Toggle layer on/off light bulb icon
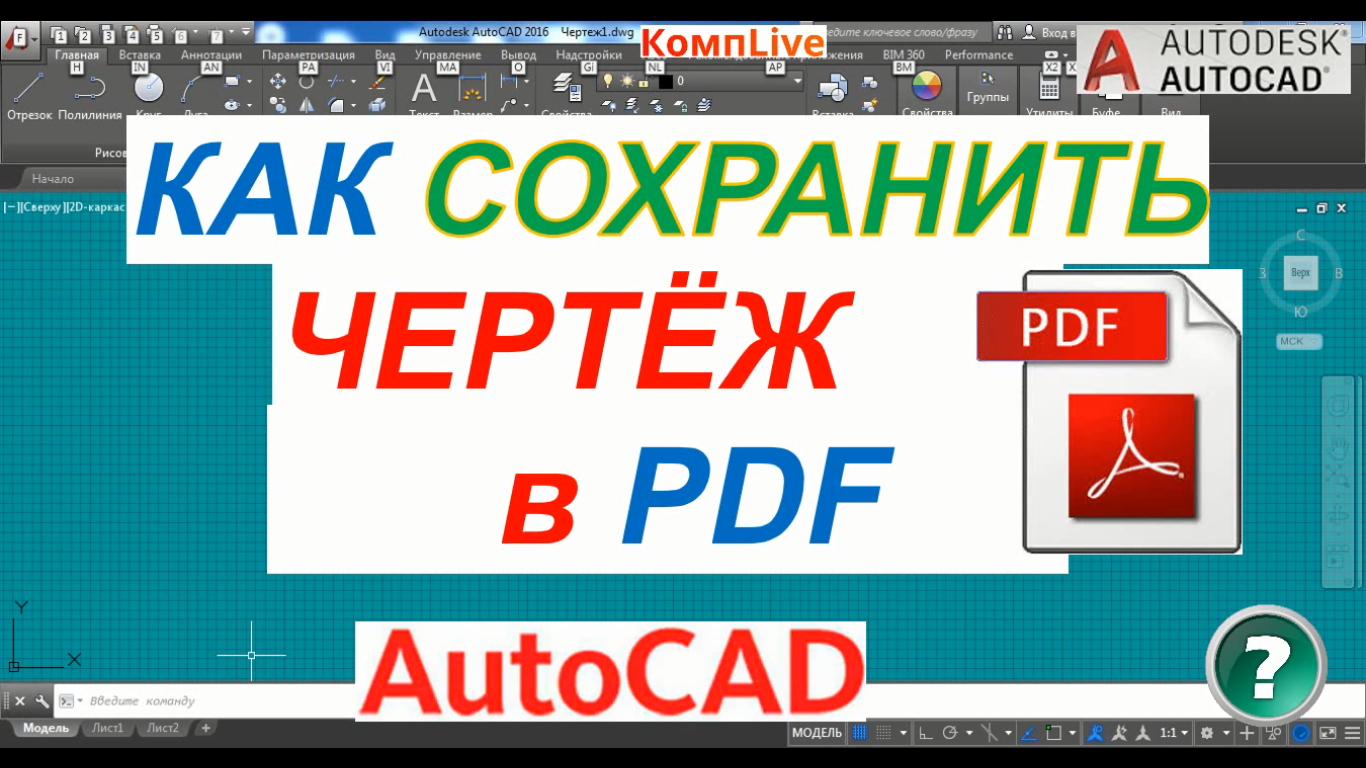1366x768 pixels. click(x=607, y=80)
